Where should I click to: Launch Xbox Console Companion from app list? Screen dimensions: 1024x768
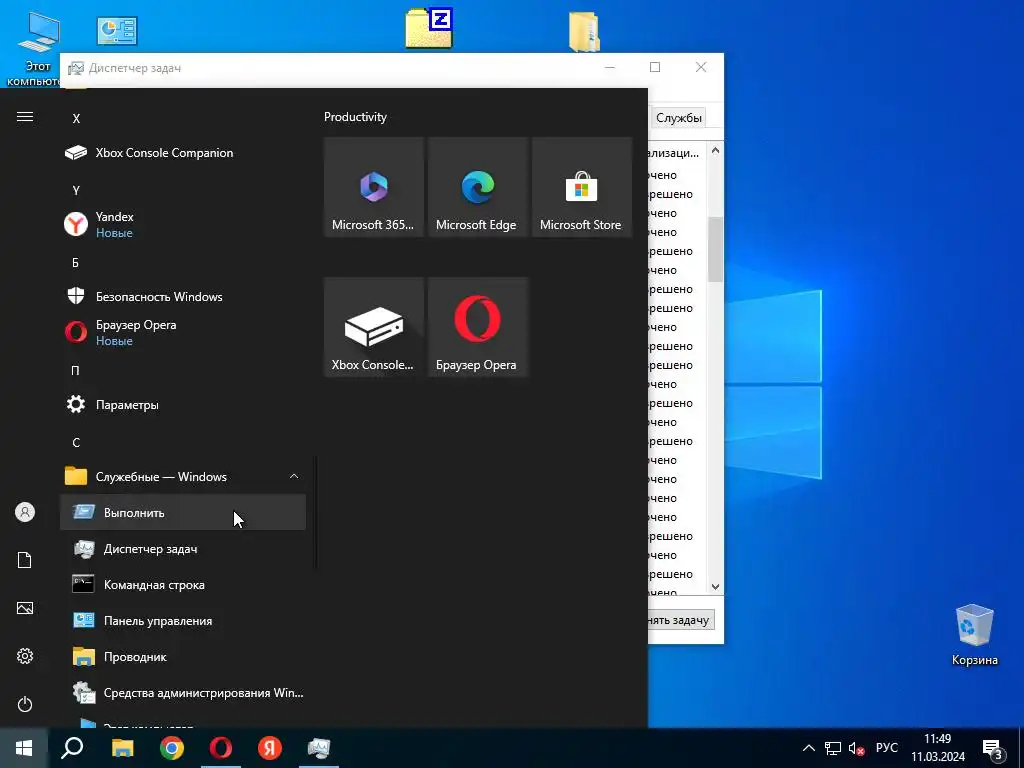[x=182, y=153]
